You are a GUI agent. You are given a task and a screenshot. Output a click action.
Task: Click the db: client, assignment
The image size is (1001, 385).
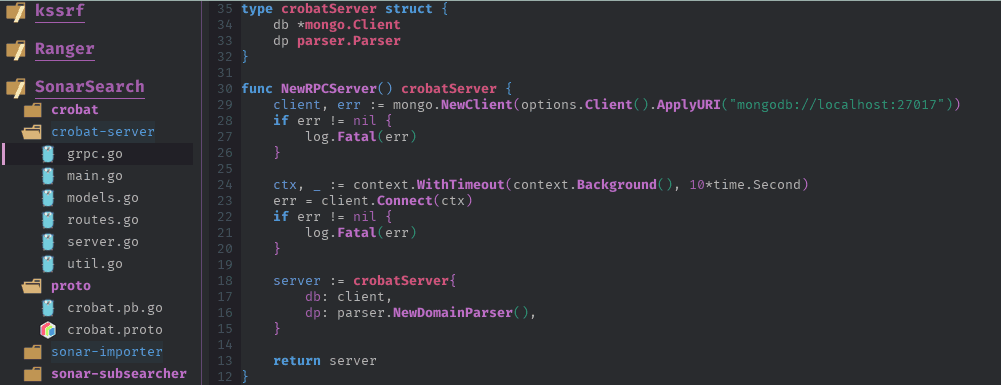pos(349,297)
